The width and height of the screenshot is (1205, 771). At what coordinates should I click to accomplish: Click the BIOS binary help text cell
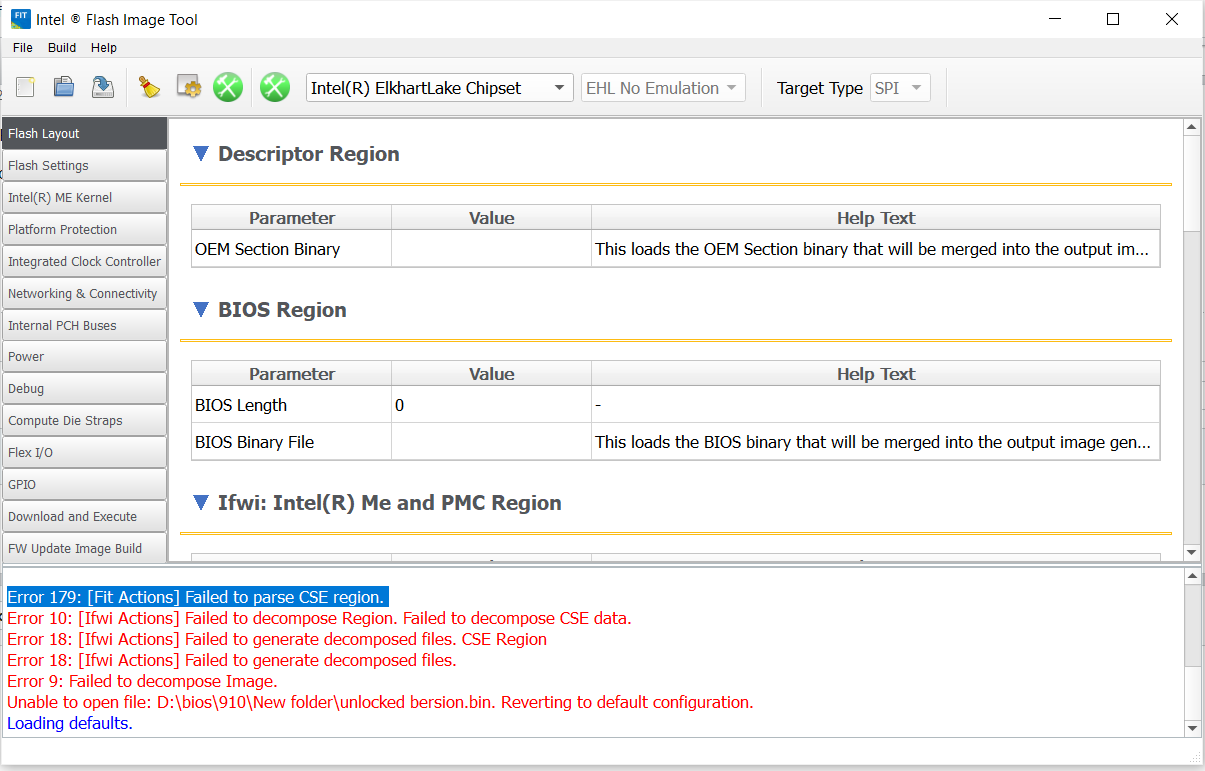point(876,441)
